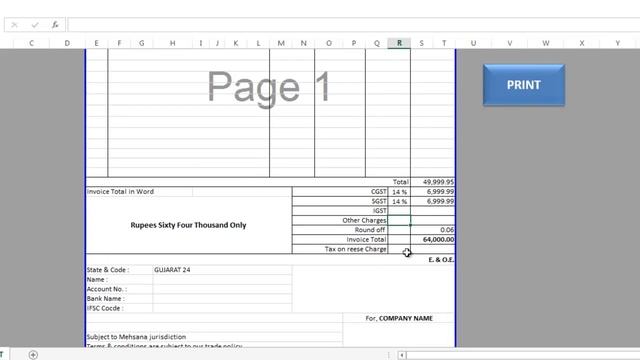Select column Y header
This screenshot has width=640, height=360.
(x=618, y=43)
